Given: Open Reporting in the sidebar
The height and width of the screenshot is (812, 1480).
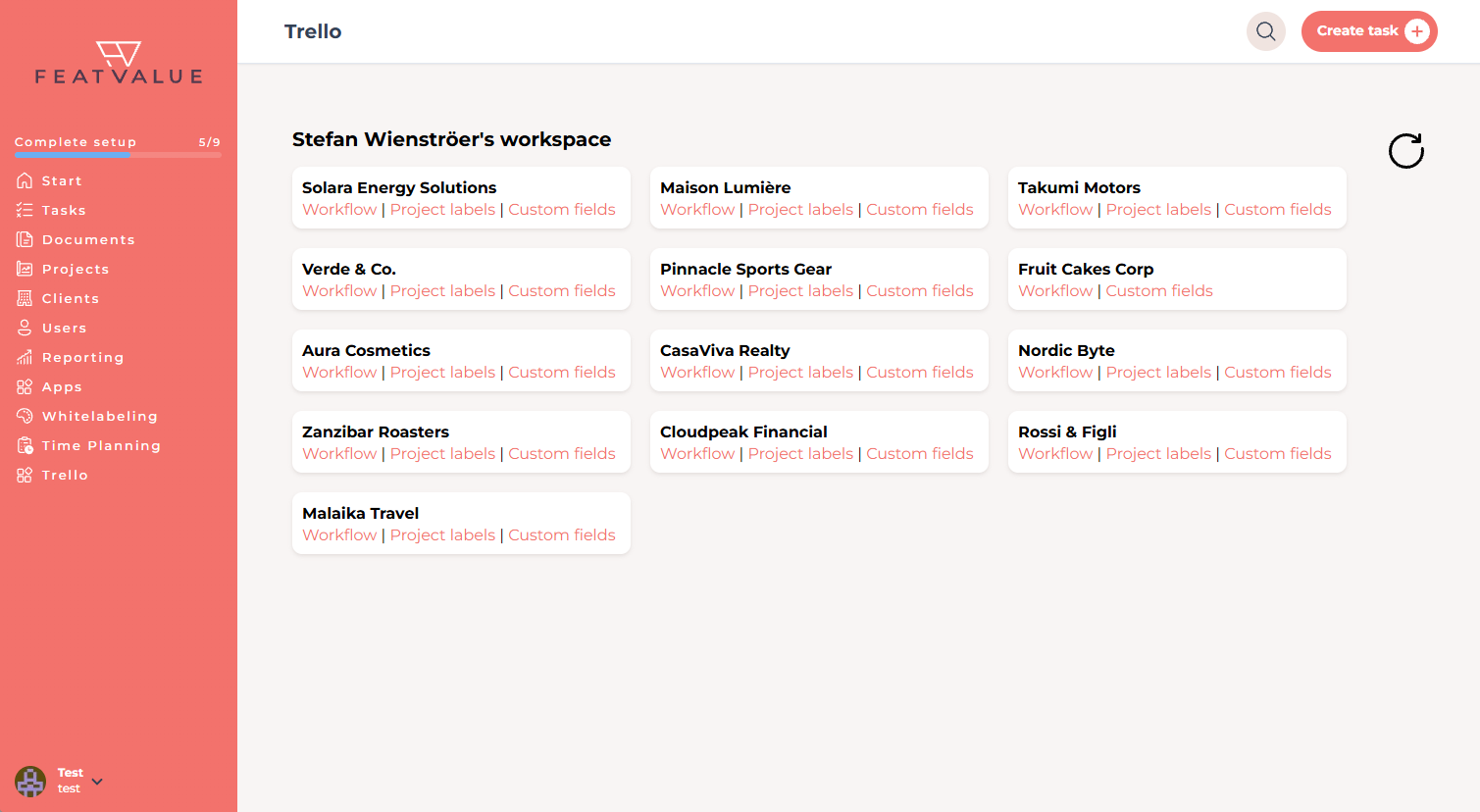Looking at the screenshot, I should (x=83, y=357).
